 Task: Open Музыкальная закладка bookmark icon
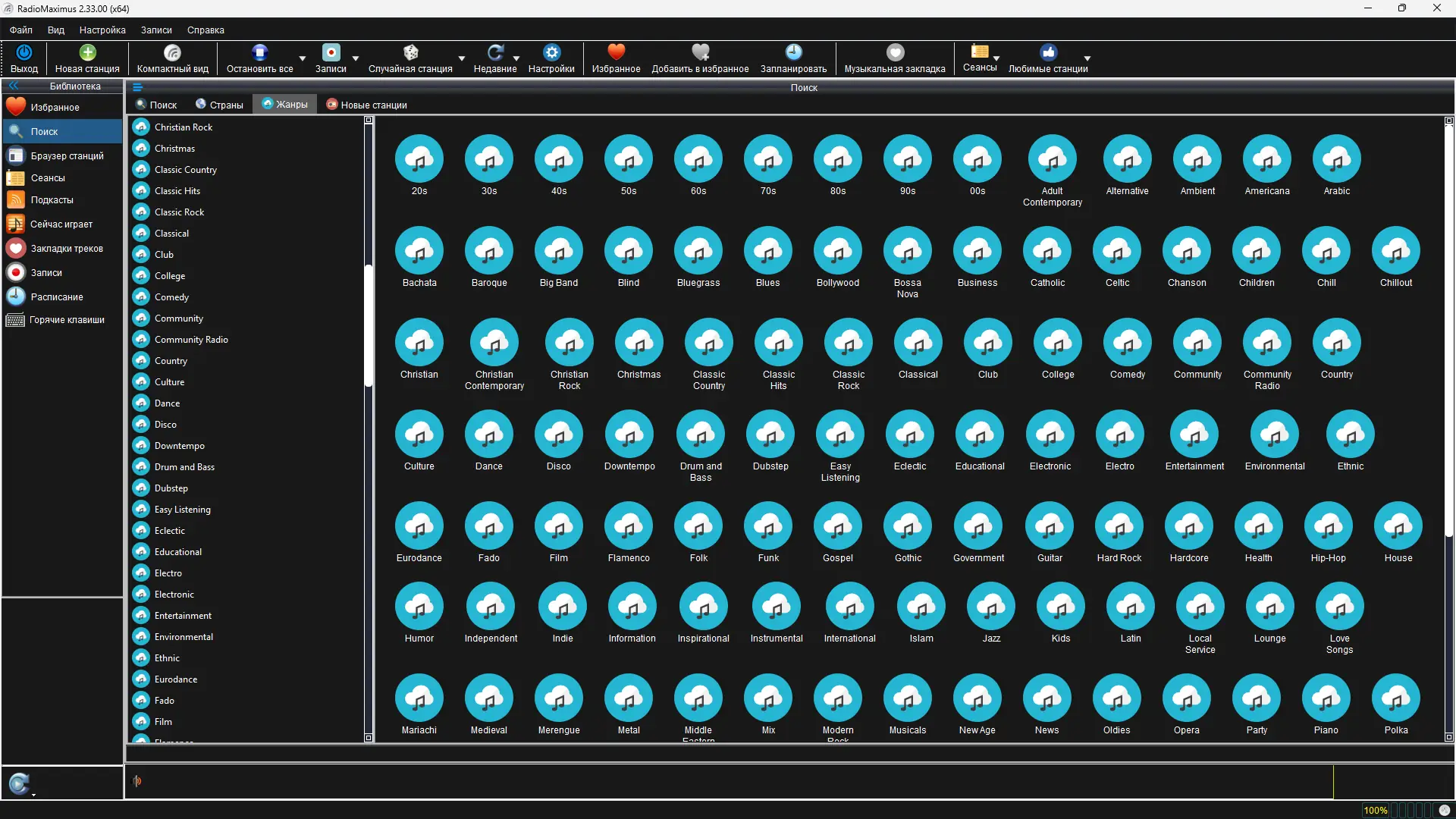895,52
